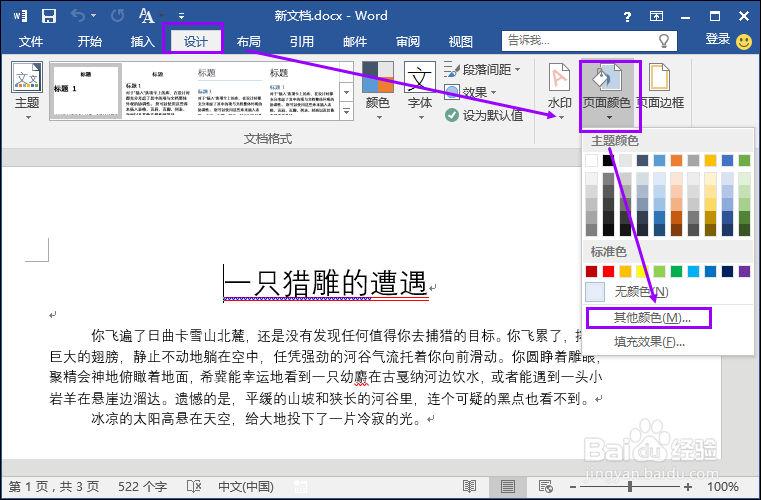Switch to the 布局 Layout tab

pyautogui.click(x=248, y=42)
